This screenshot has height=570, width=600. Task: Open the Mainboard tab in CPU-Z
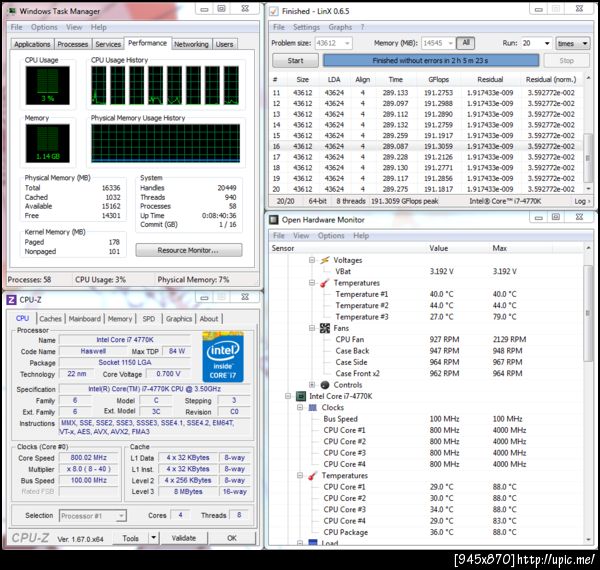tap(84, 319)
